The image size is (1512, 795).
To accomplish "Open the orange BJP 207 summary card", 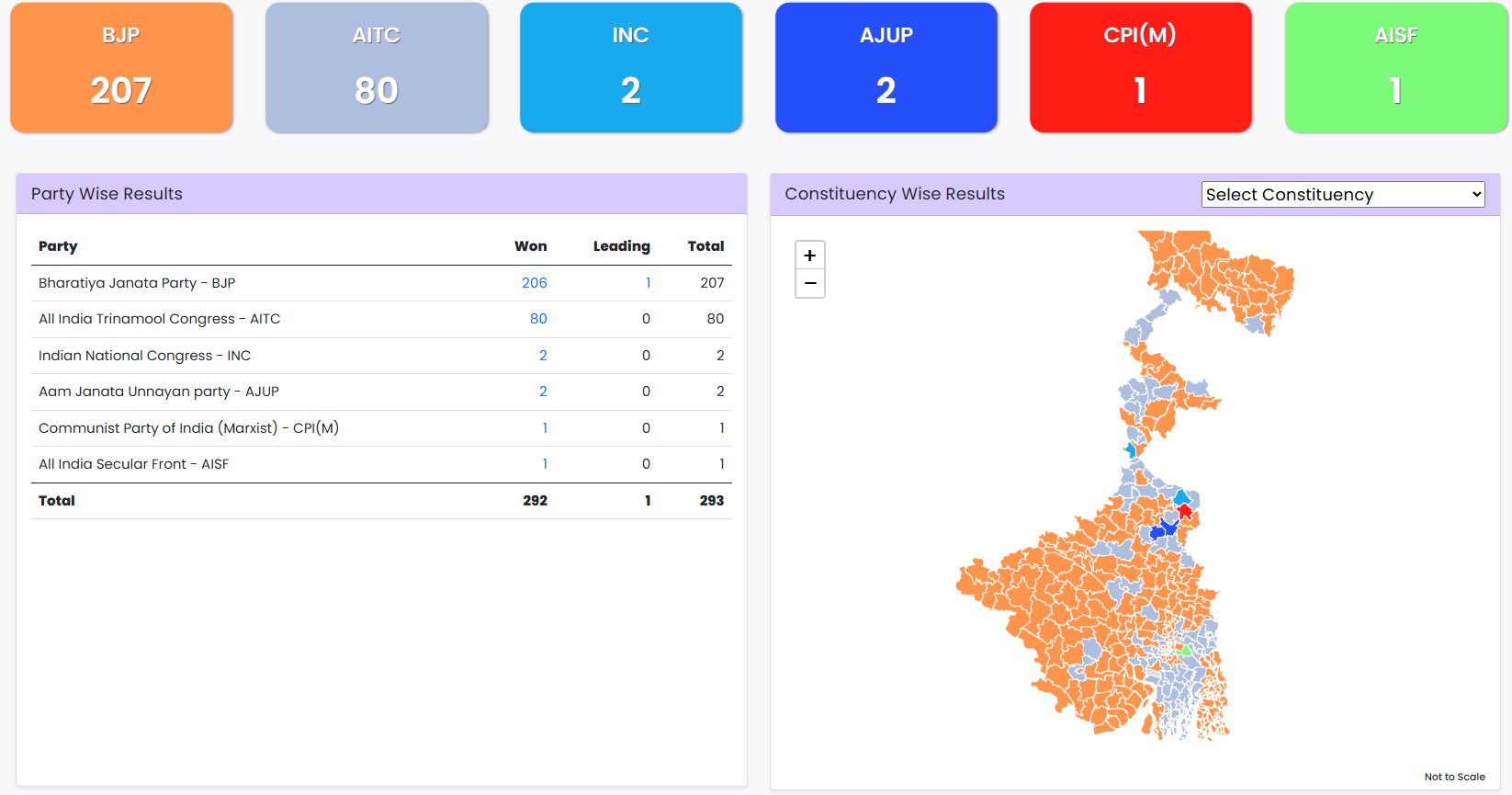I will point(121,67).
